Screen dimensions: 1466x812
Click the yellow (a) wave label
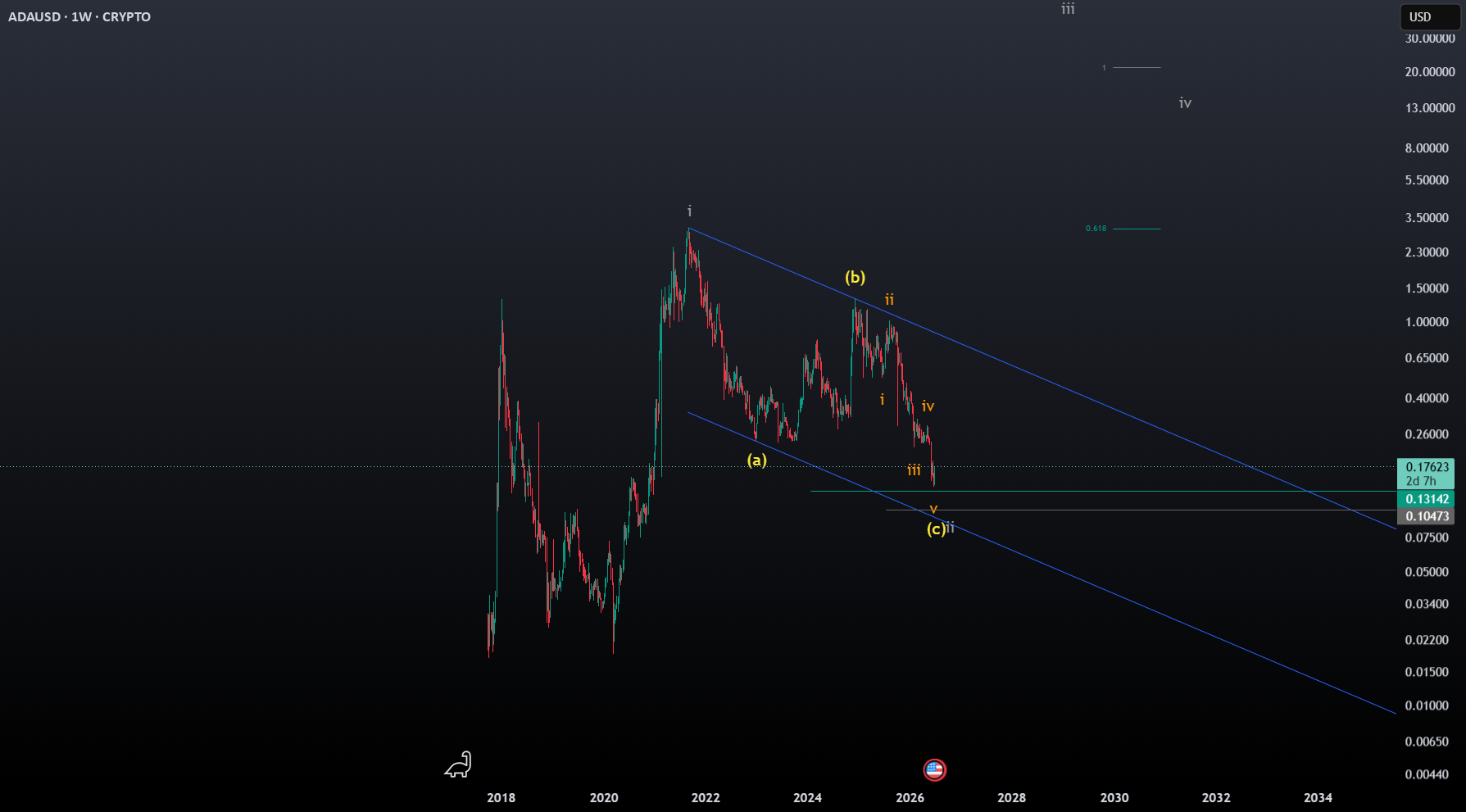pyautogui.click(x=756, y=460)
